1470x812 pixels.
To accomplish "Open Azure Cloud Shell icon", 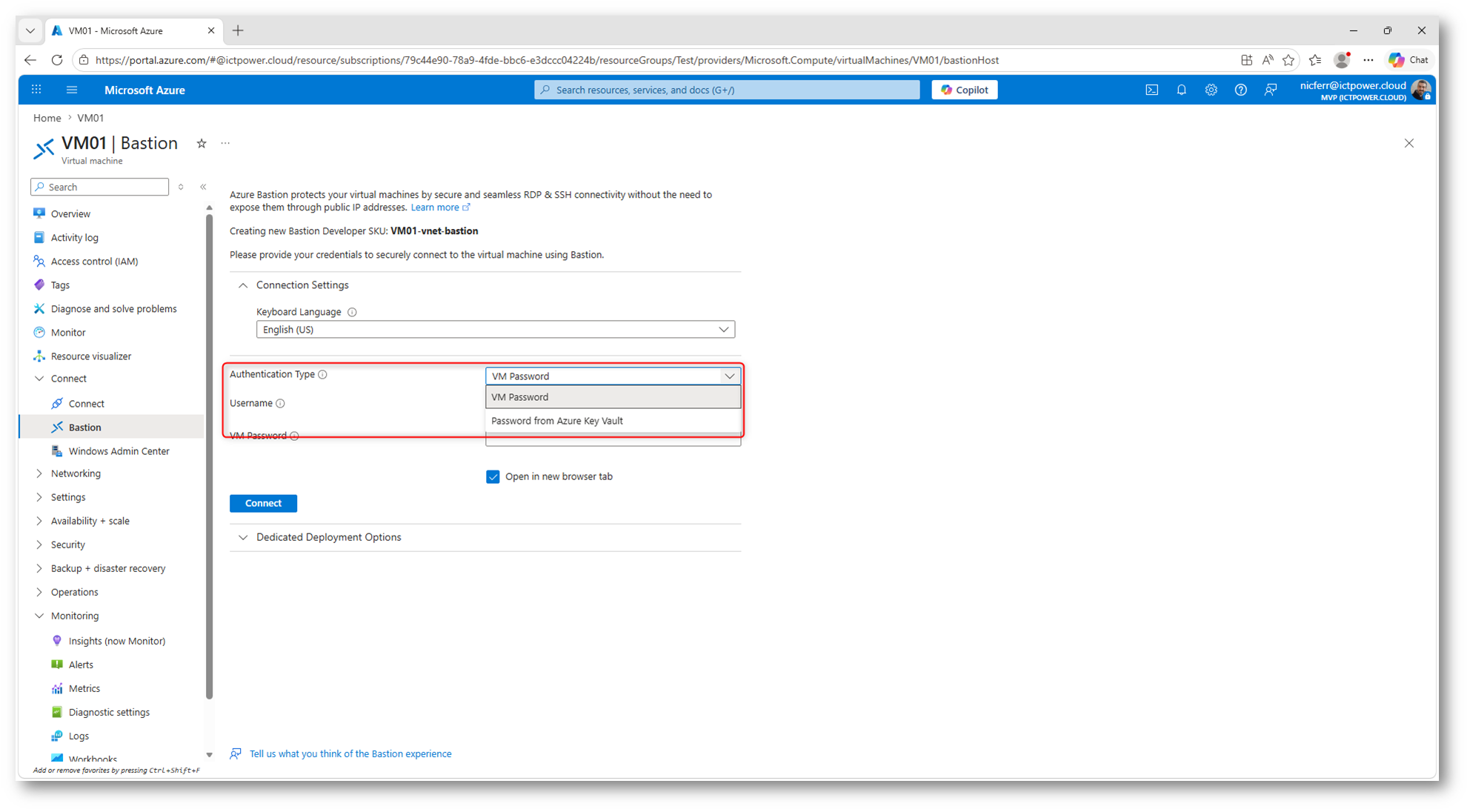I will (x=1151, y=90).
